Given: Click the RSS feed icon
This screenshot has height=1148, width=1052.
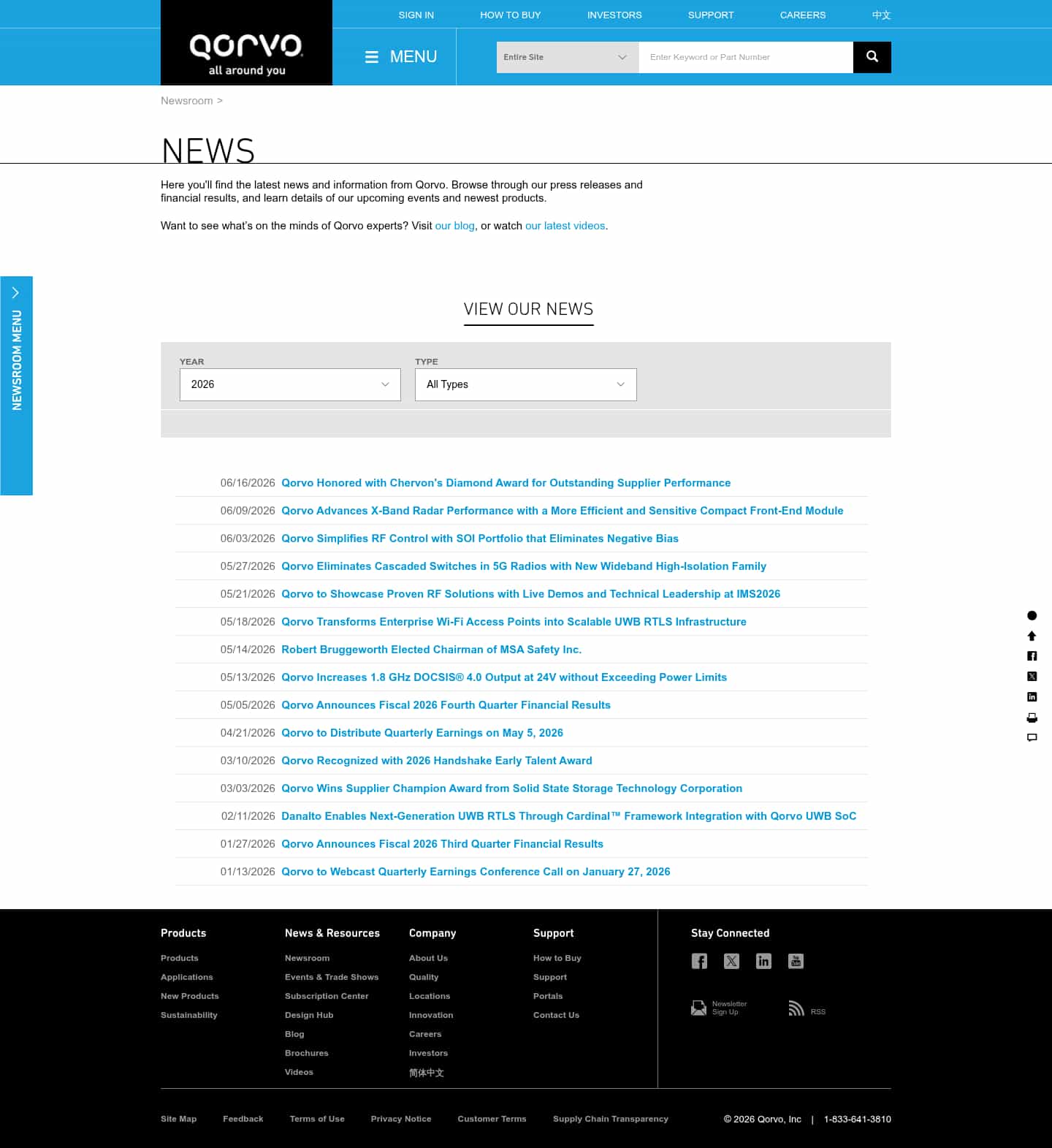Looking at the screenshot, I should point(796,1008).
